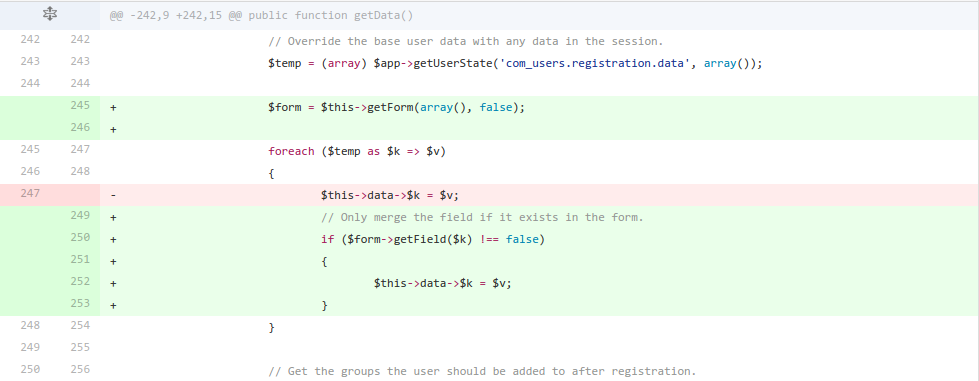Click added line number 251
The height and width of the screenshot is (381, 979).
tap(79, 259)
